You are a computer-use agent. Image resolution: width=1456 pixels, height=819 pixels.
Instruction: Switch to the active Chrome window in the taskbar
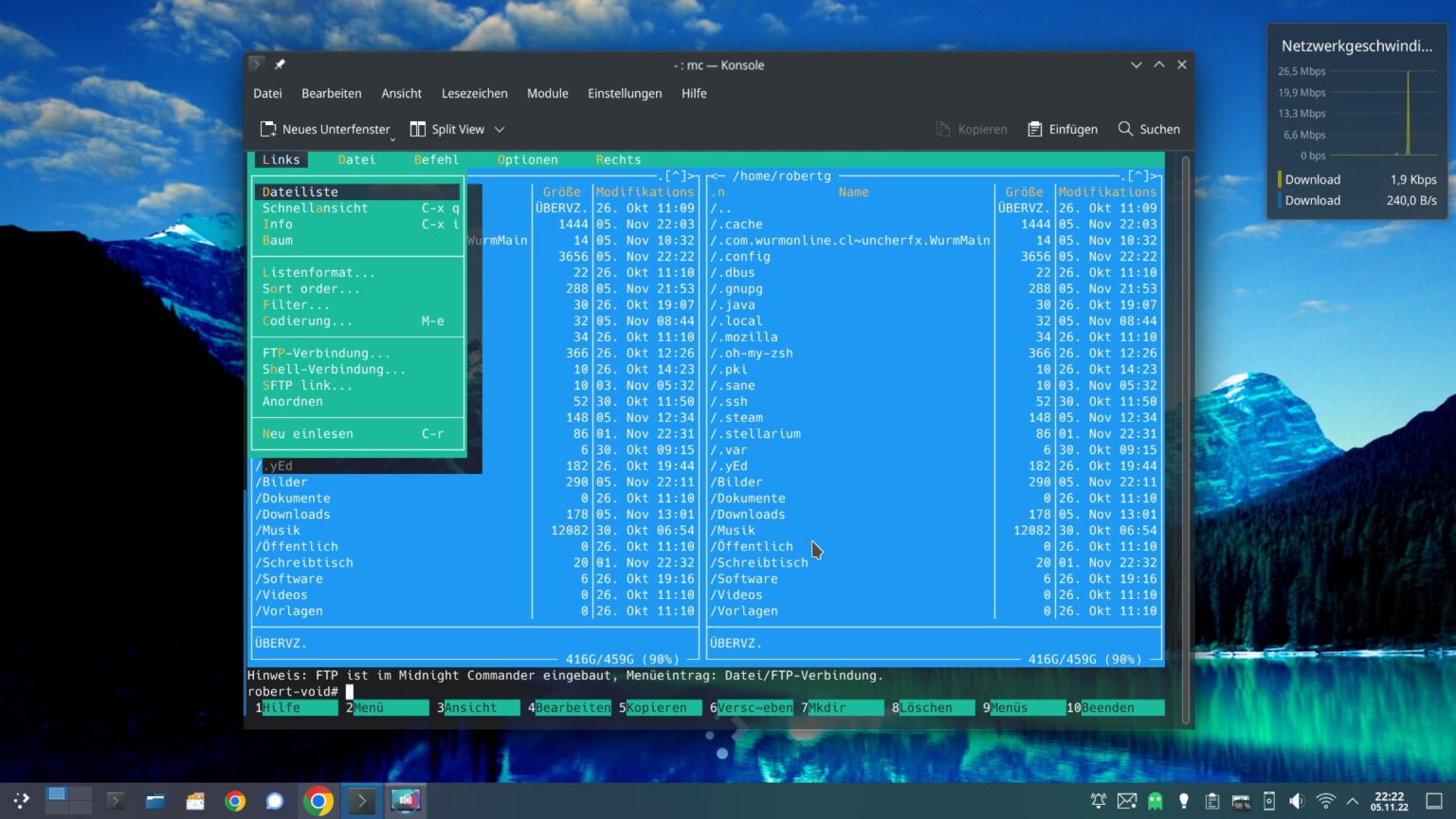click(x=318, y=801)
